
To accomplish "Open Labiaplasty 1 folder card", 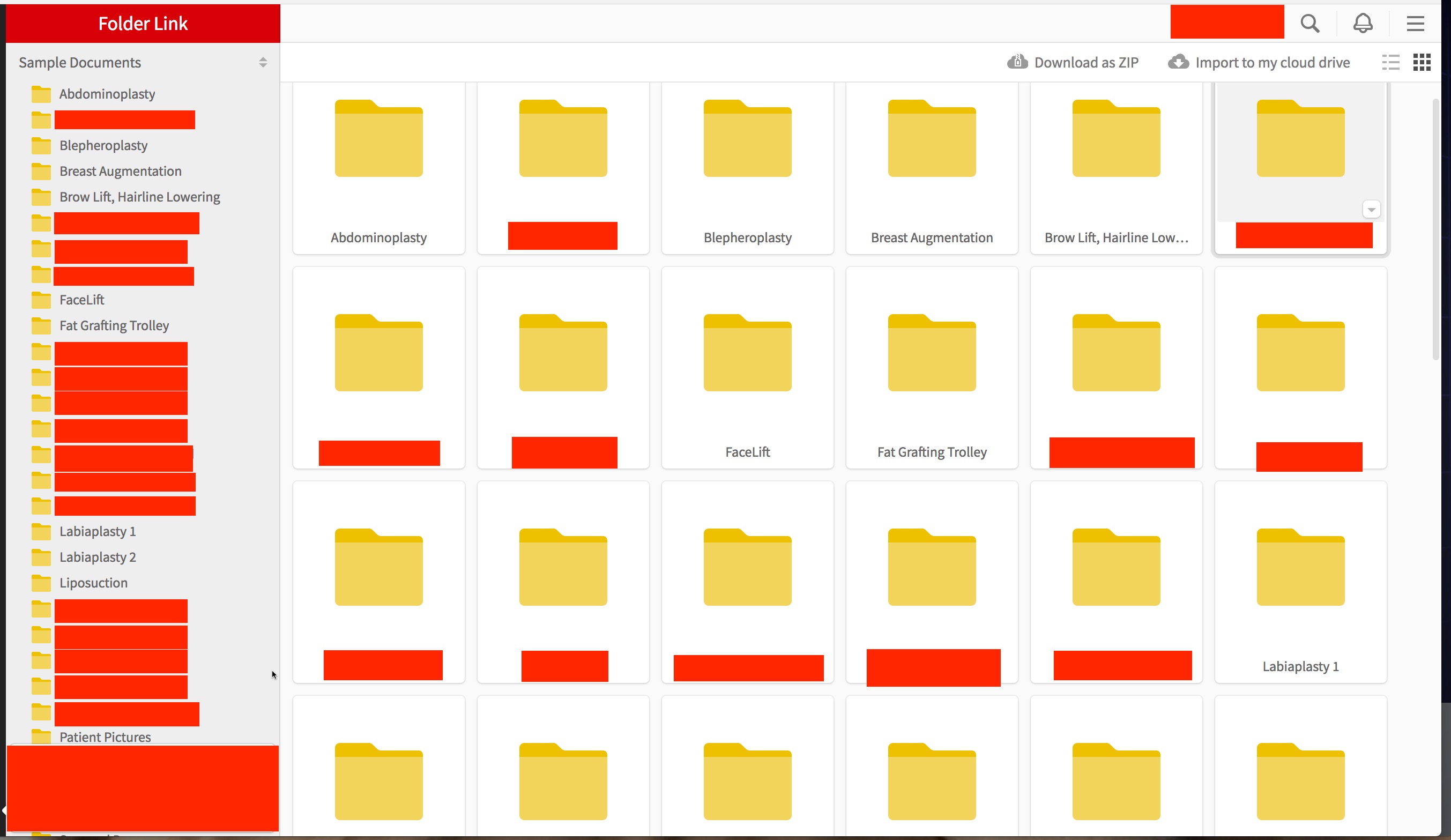I will pos(1300,582).
